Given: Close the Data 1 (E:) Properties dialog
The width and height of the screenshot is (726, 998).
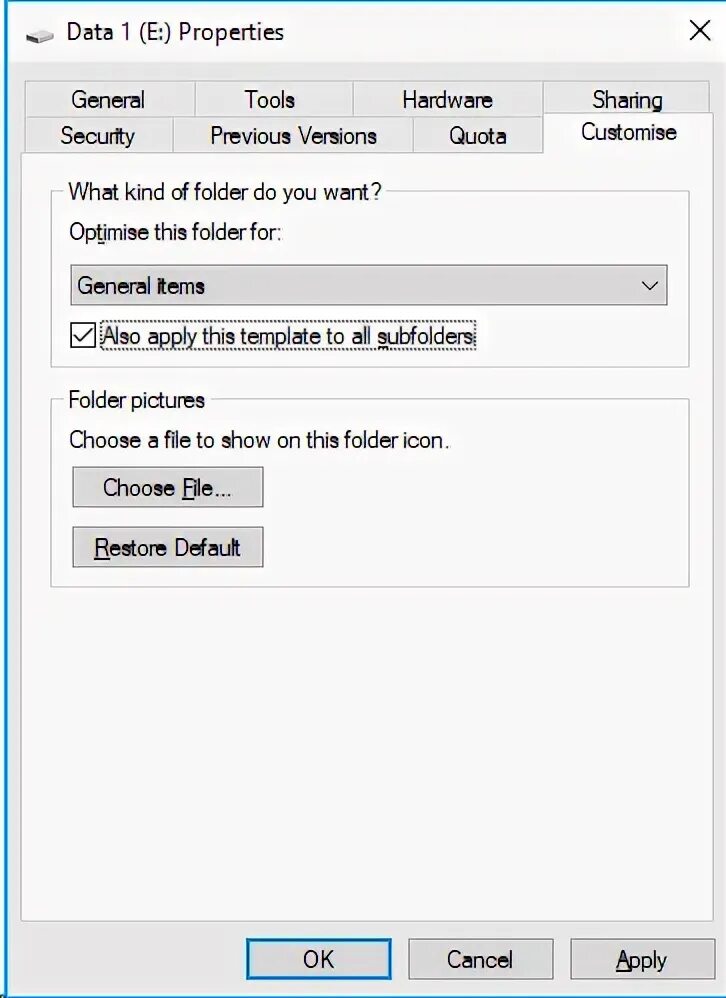Looking at the screenshot, I should 700,30.
